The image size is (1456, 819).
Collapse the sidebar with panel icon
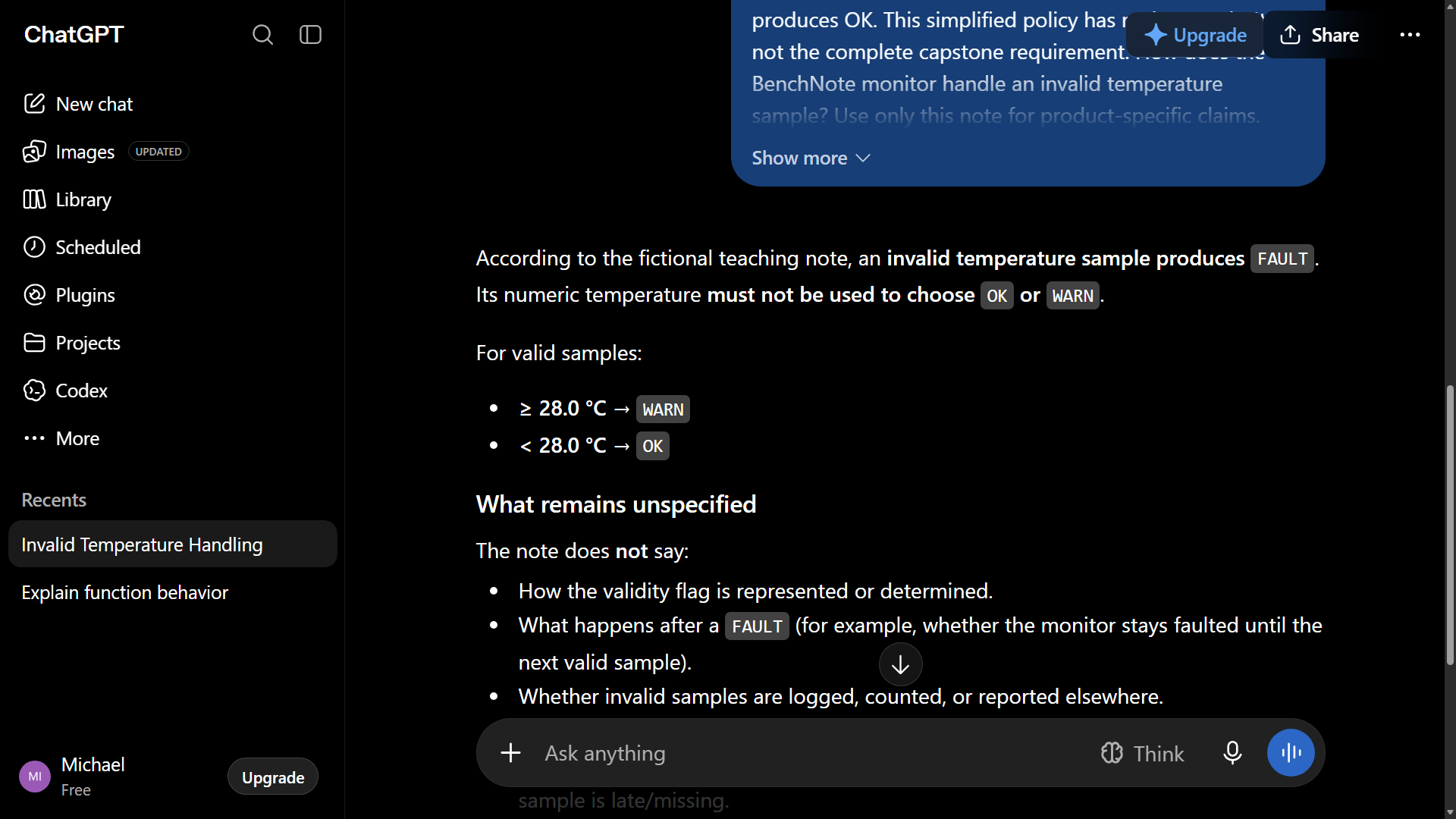pos(311,35)
